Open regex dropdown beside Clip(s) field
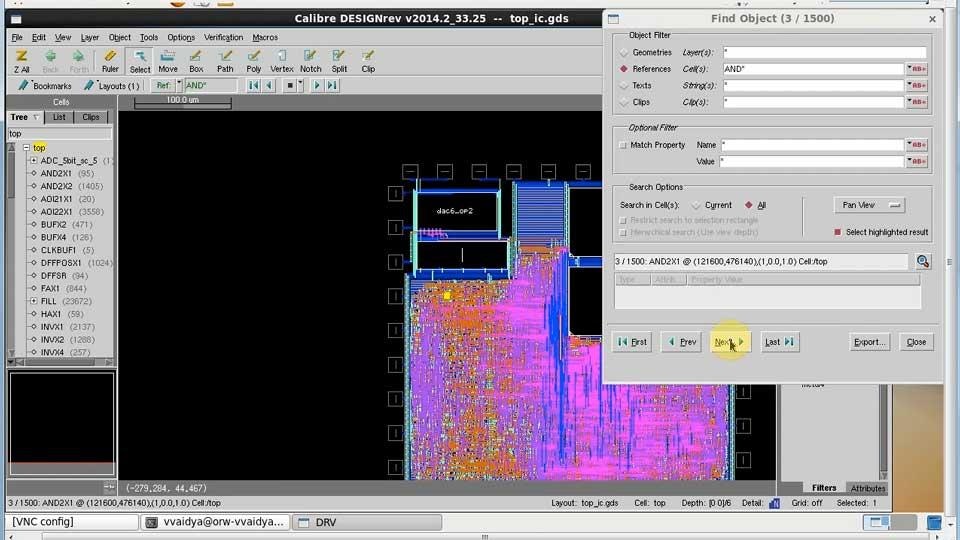The width and height of the screenshot is (960, 540). tap(917, 102)
